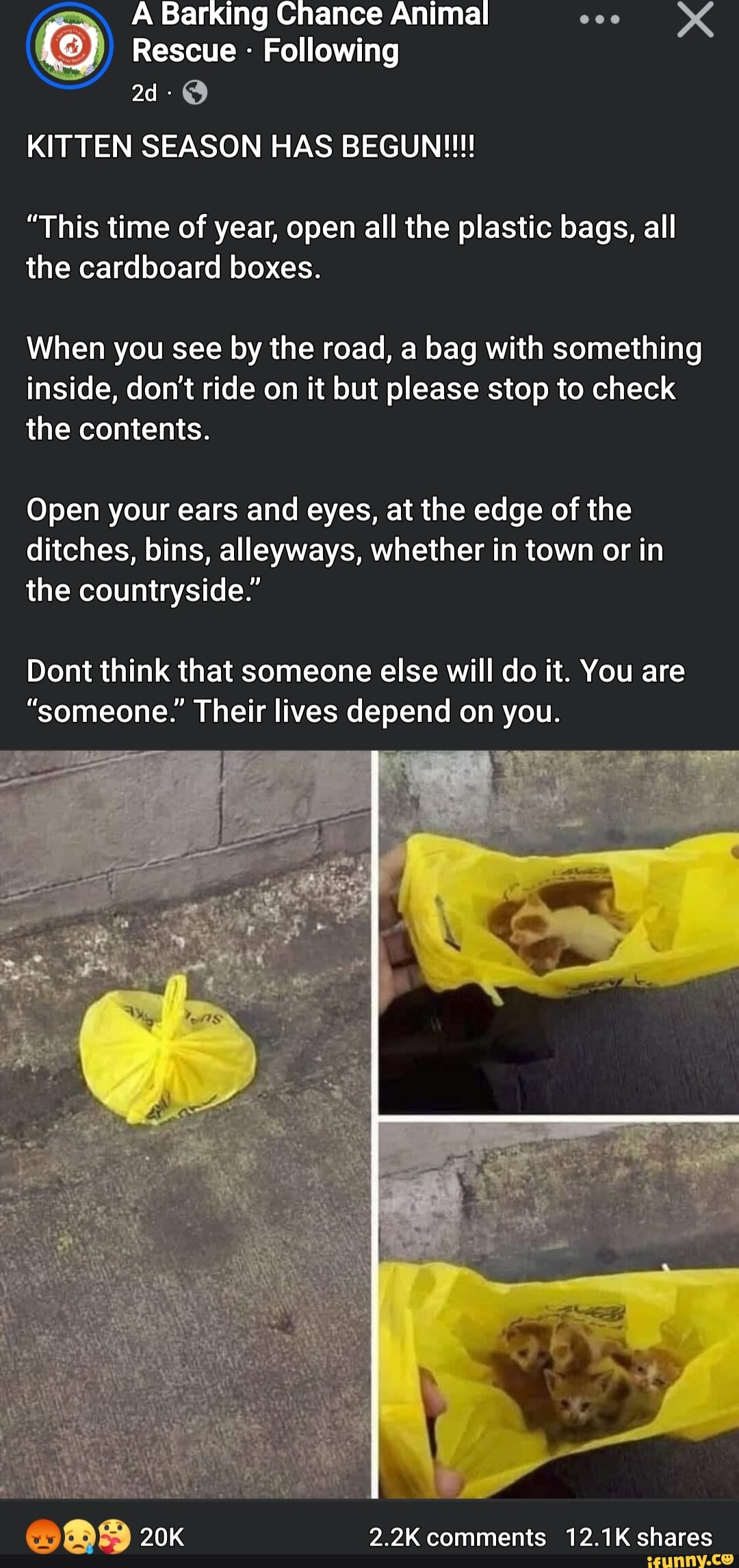The image size is (739, 1568).
Task: Open photo of tied yellow plastic bag
Action: [x=185, y=1125]
